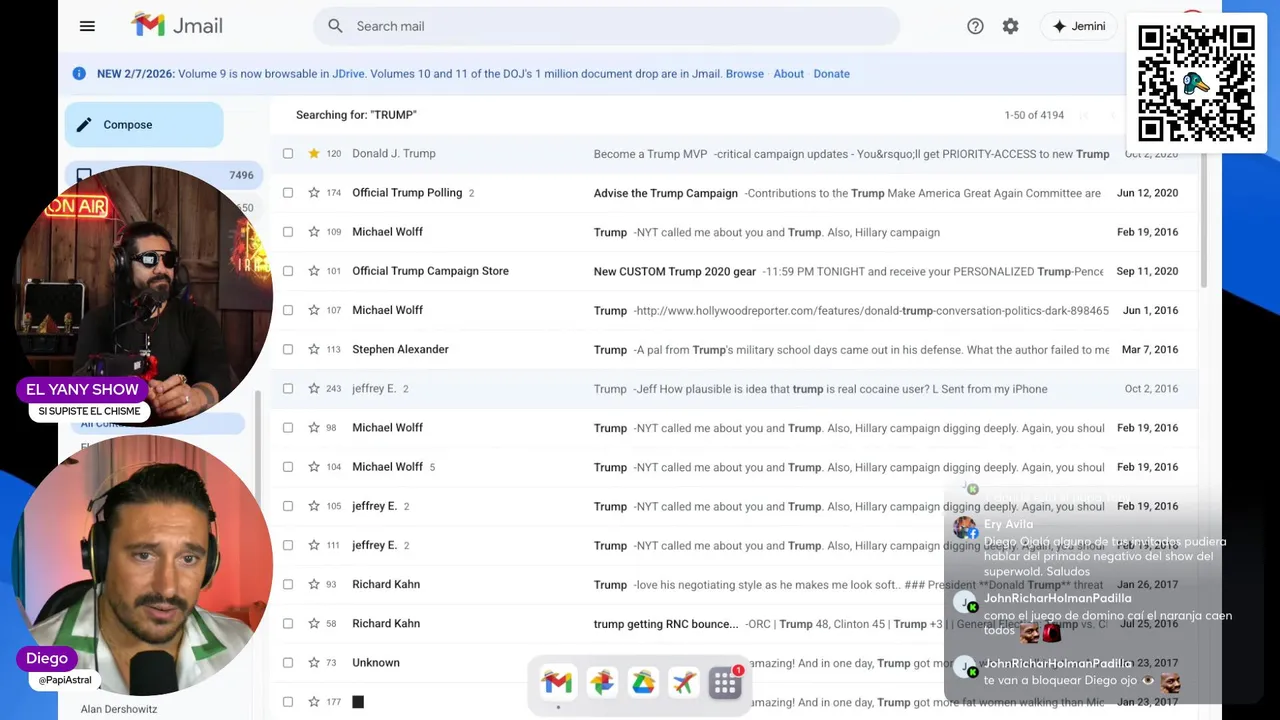Open the settings gear
This screenshot has width=1280, height=720.
coord(1010,26)
